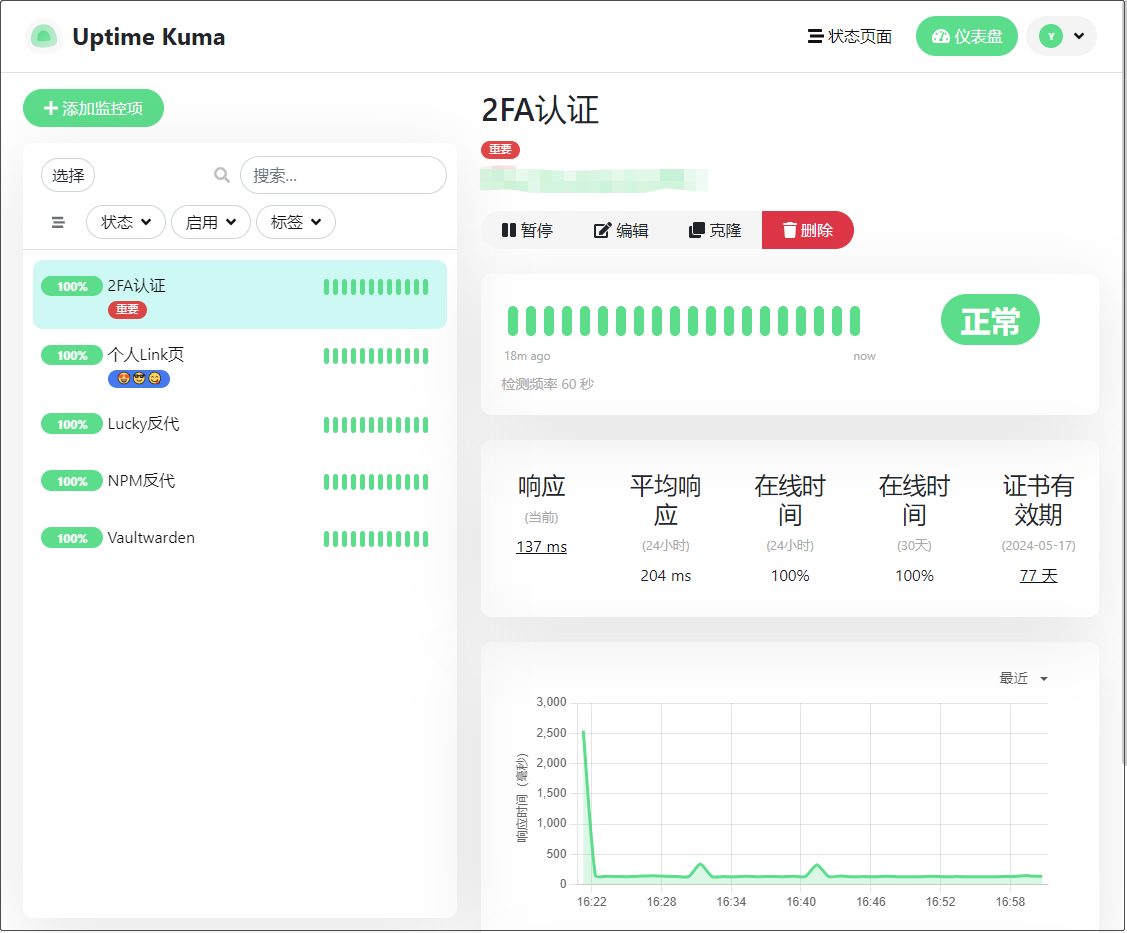Click the monitor search input field

click(x=344, y=175)
